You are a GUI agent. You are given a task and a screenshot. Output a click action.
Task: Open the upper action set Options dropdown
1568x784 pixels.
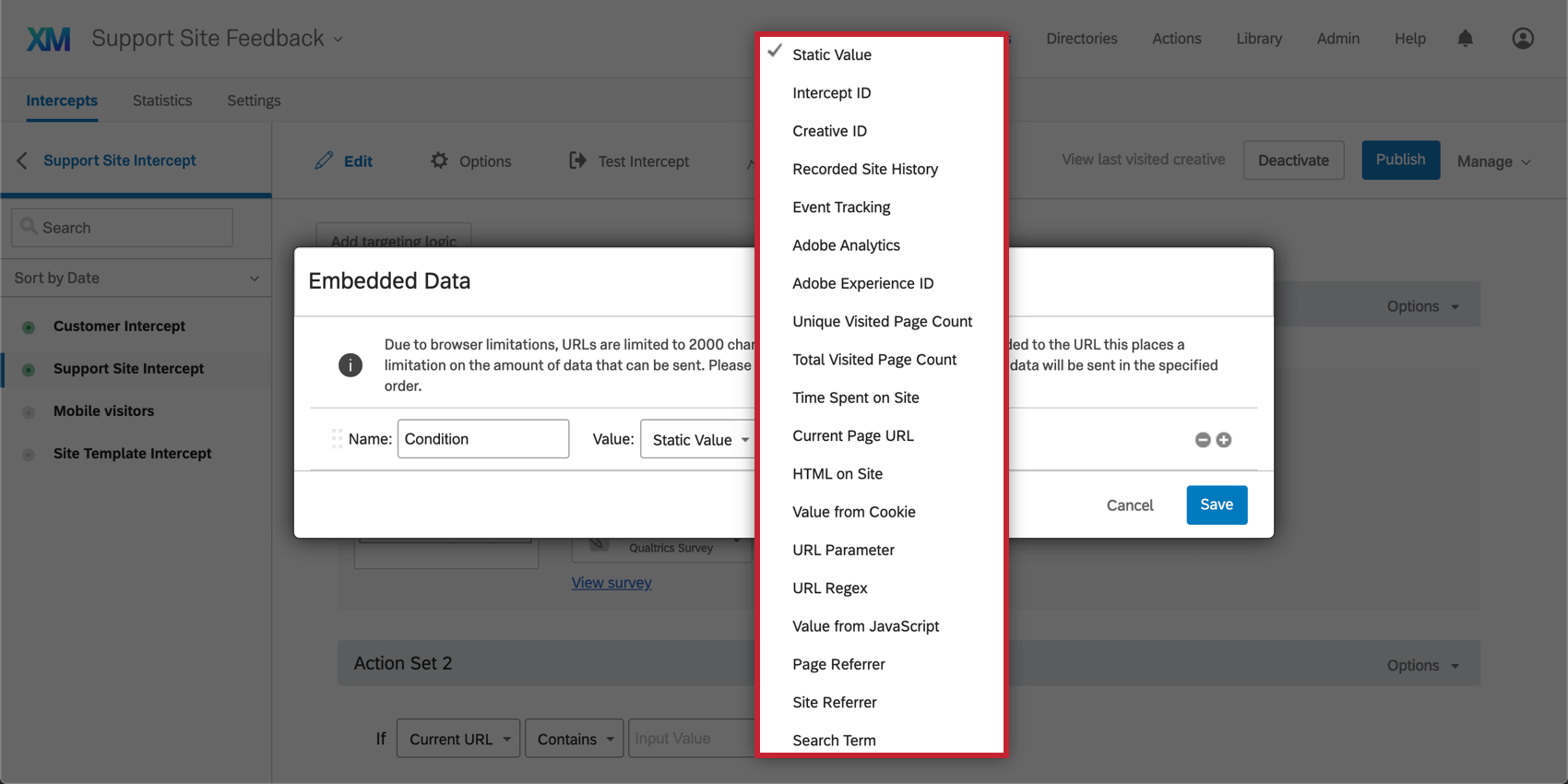(1423, 306)
